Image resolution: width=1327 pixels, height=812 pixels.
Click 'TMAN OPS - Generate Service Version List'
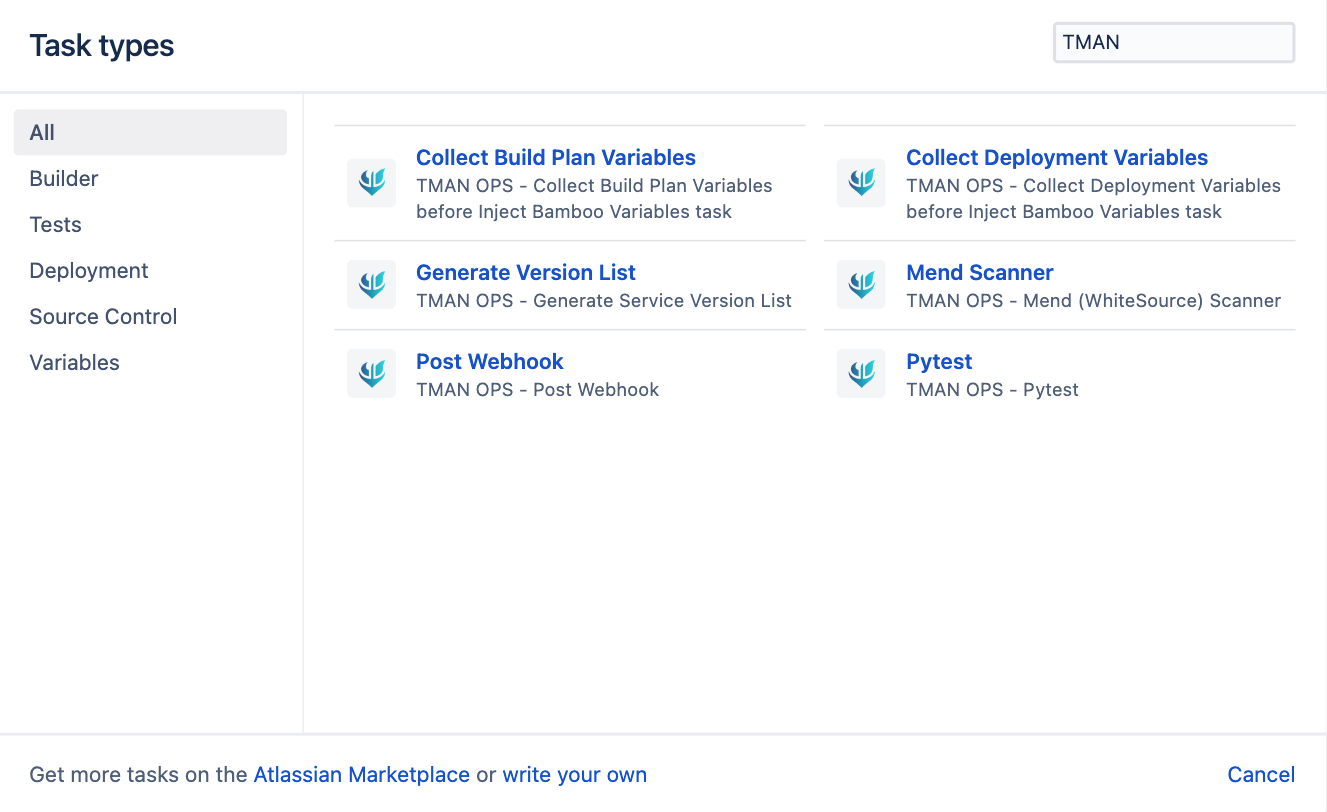604,301
